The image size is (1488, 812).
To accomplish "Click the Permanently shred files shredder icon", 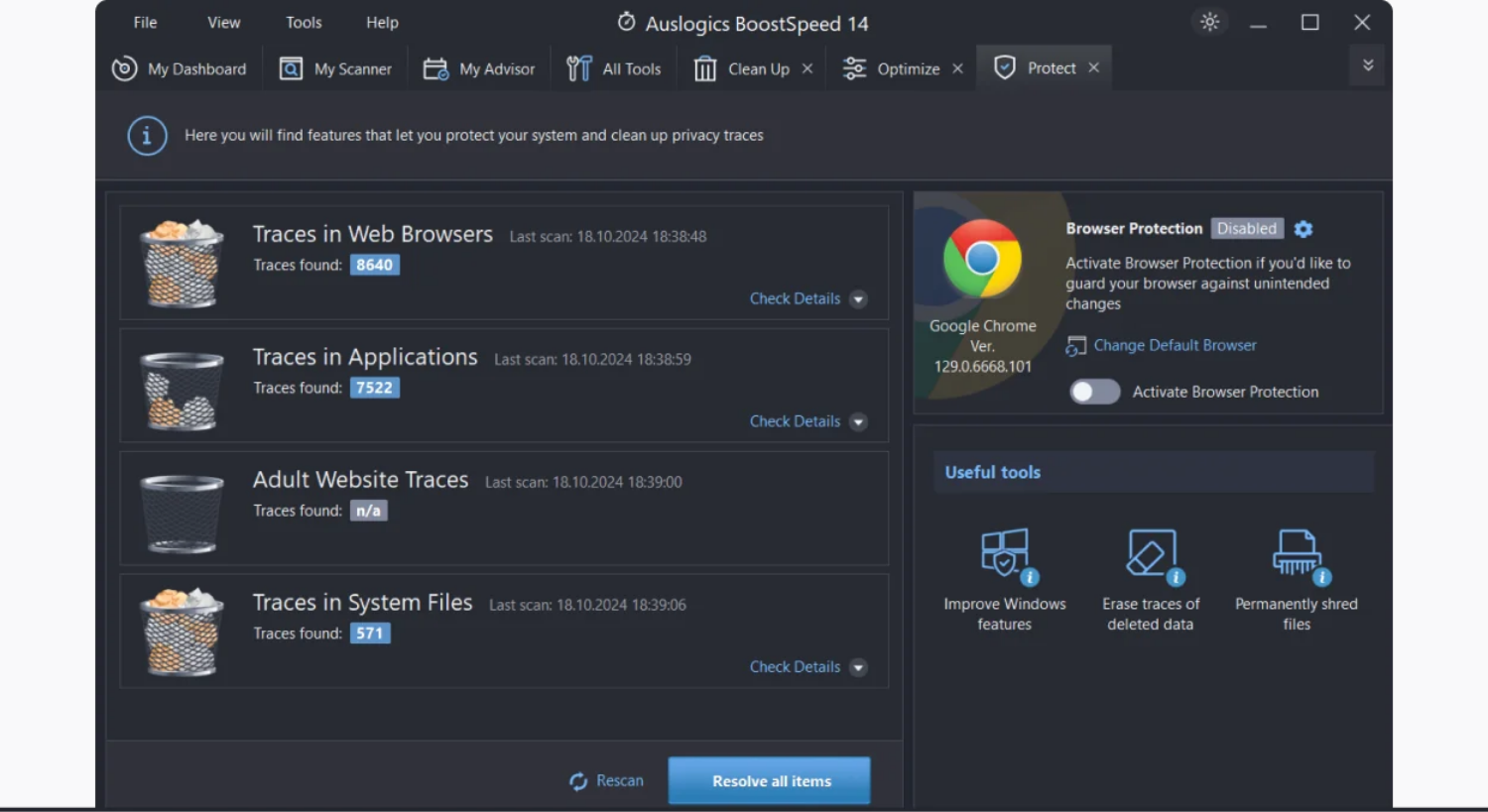I will 1296,554.
